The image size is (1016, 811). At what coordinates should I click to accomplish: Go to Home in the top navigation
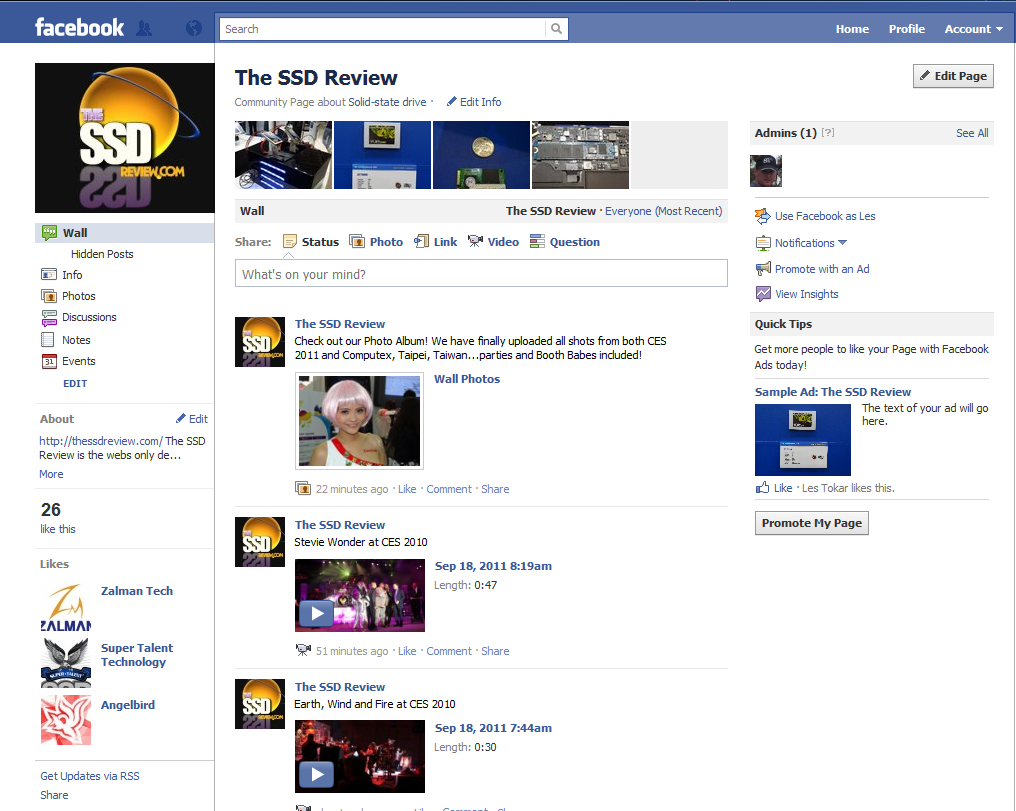(851, 29)
